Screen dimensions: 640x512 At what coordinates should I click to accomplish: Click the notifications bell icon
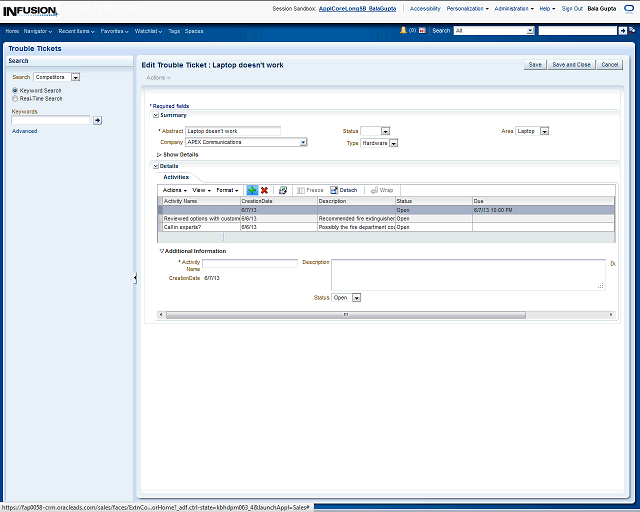tap(404, 30)
